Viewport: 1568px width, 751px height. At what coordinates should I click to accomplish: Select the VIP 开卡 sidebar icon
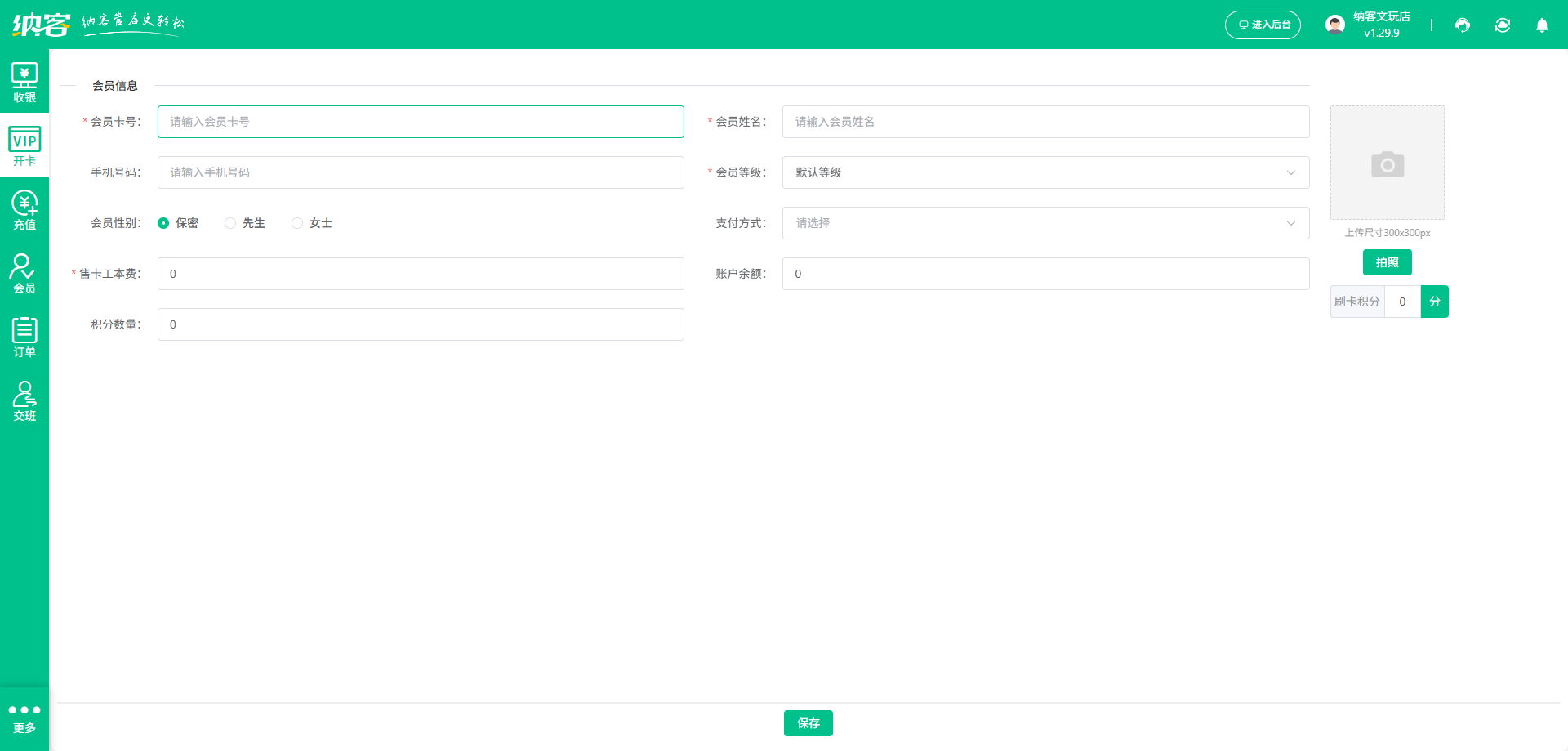point(24,146)
